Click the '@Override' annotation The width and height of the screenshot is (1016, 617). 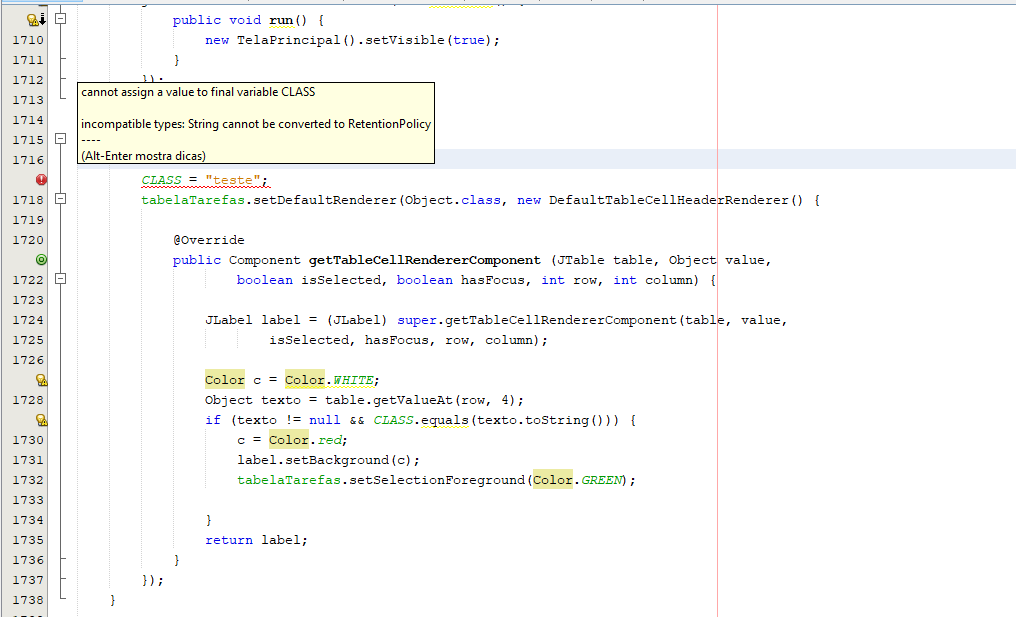[x=209, y=240]
